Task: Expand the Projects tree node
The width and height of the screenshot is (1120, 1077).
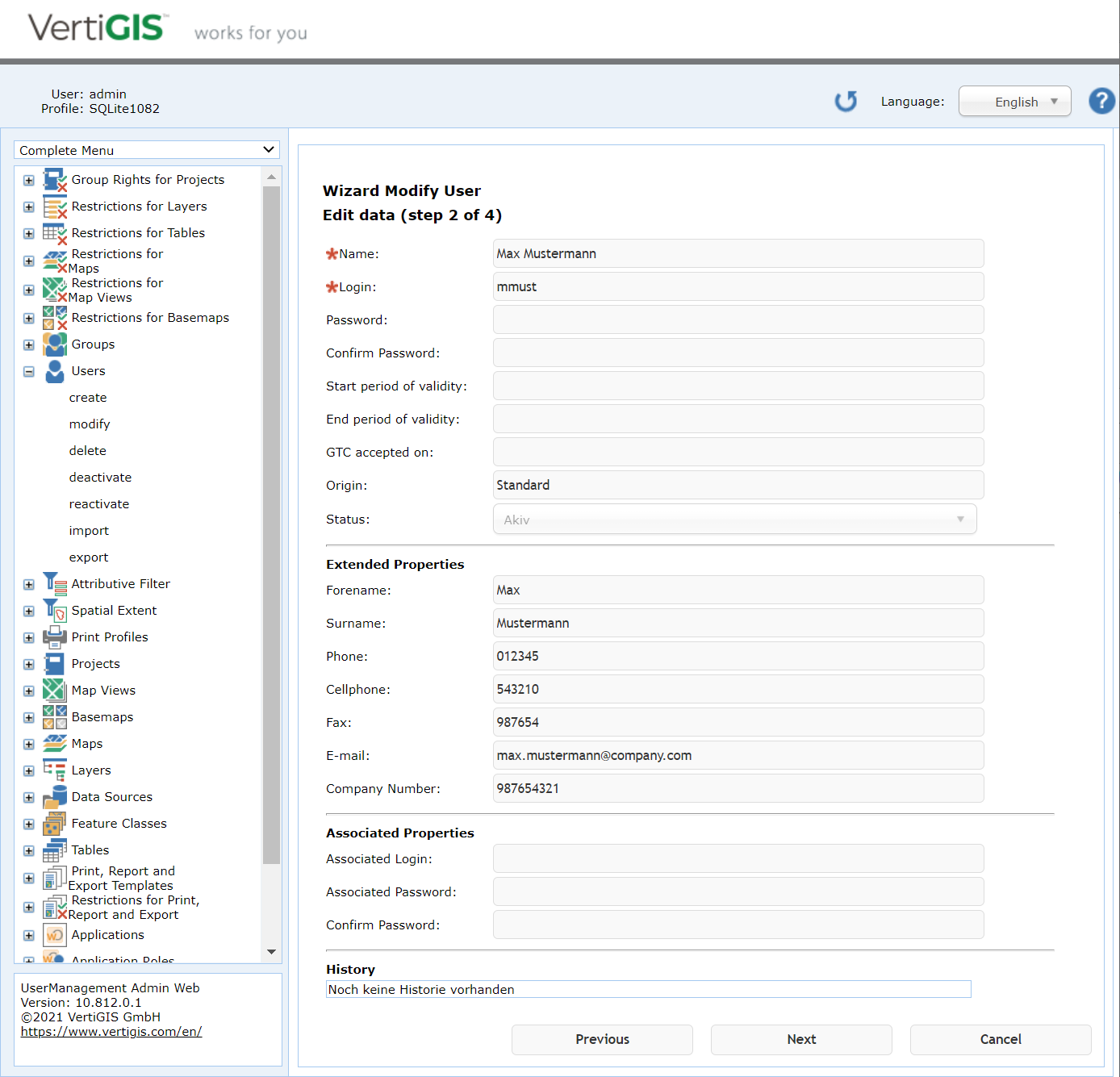Action: [29, 665]
